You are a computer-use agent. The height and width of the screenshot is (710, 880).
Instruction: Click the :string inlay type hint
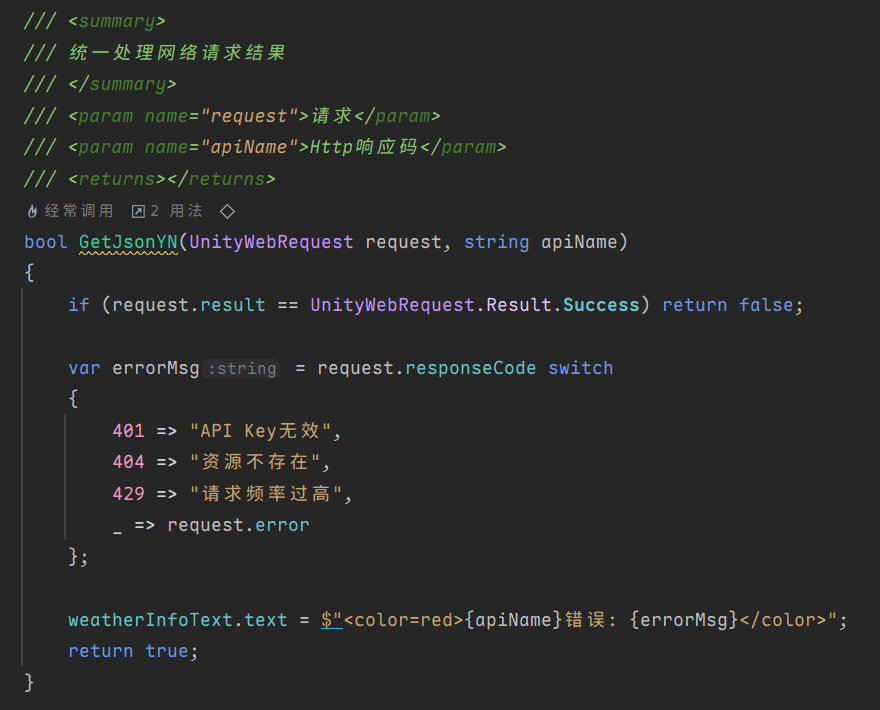coord(242,369)
